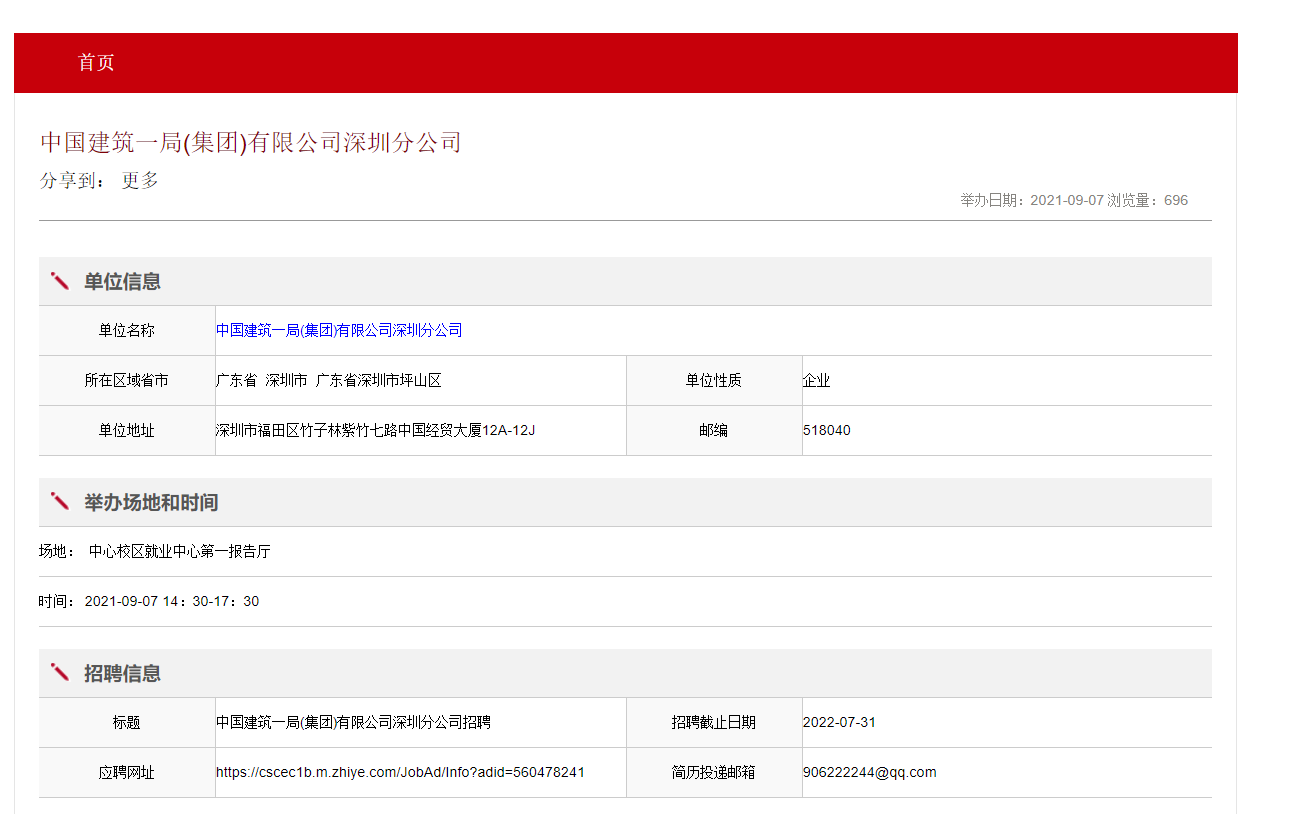The height and width of the screenshot is (814, 1291).
Task: Click the 邮编 label cell
Action: pos(714,430)
